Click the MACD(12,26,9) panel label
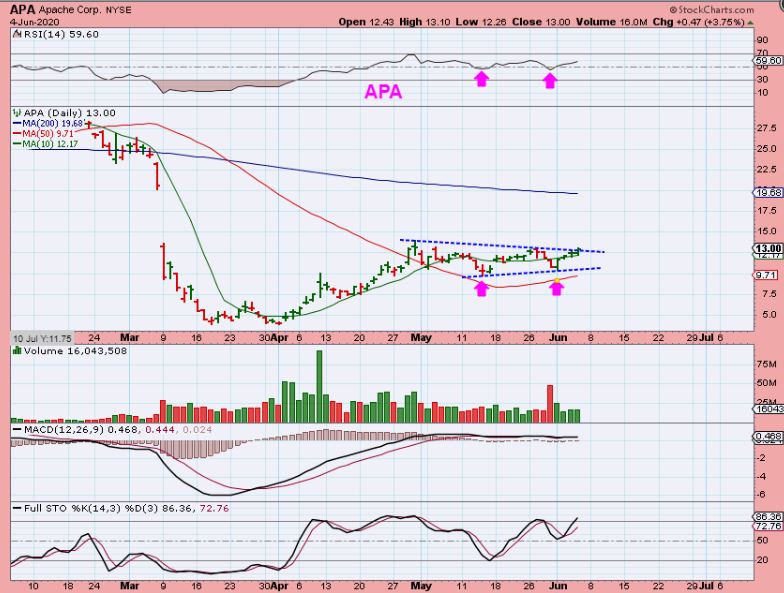This screenshot has width=784, height=593. pos(65,430)
